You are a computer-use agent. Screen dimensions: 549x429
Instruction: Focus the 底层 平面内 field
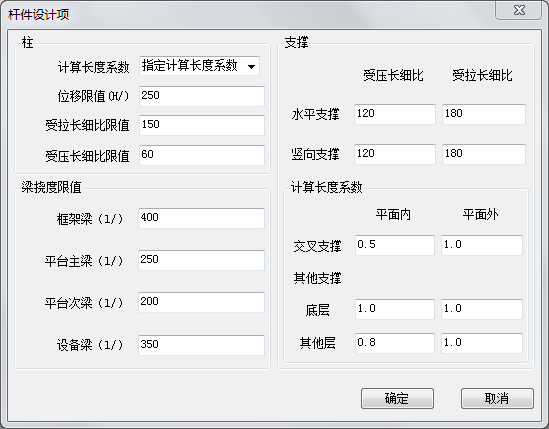point(395,309)
